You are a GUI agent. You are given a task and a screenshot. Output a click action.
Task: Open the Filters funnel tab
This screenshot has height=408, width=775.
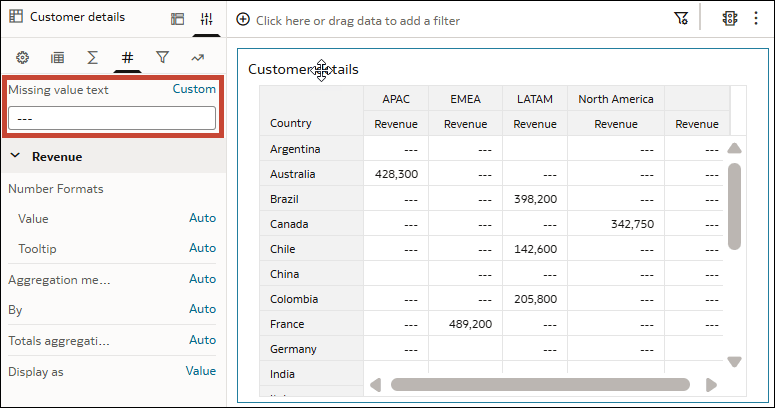pos(162,57)
